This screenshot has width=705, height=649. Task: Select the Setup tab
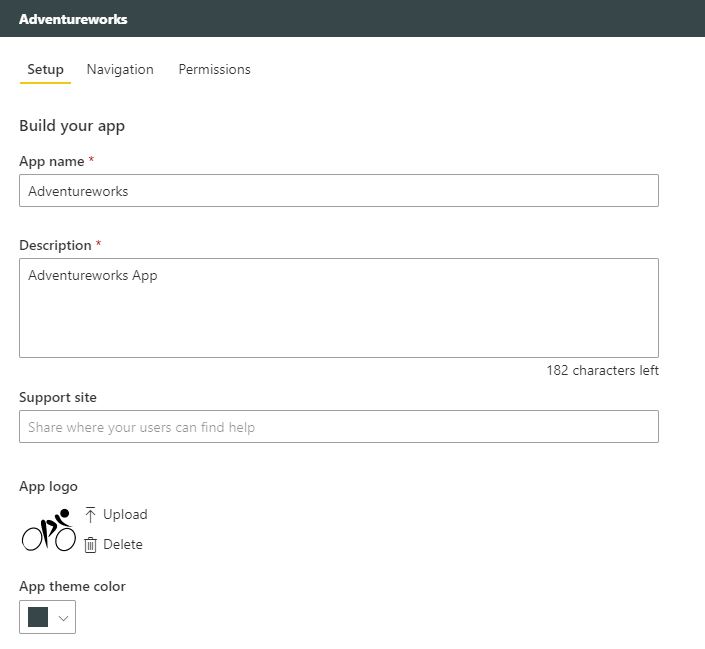coord(45,69)
